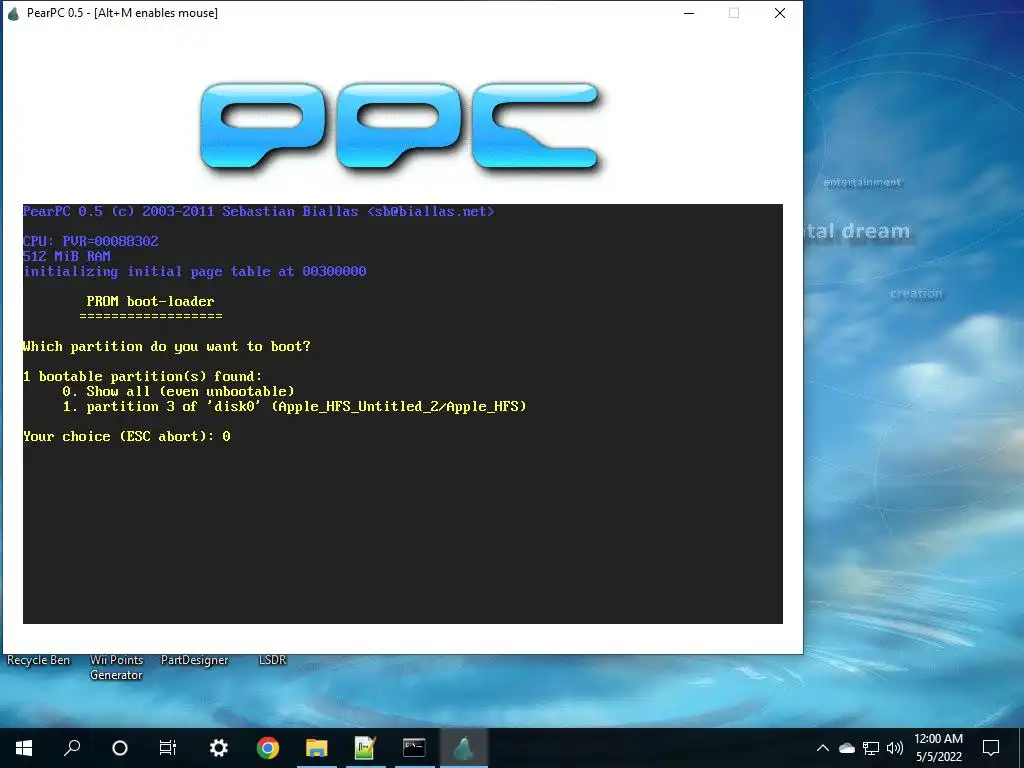The image size is (1024, 768).
Task: Switch to the green notepad app on taskbar
Action: coord(365,748)
